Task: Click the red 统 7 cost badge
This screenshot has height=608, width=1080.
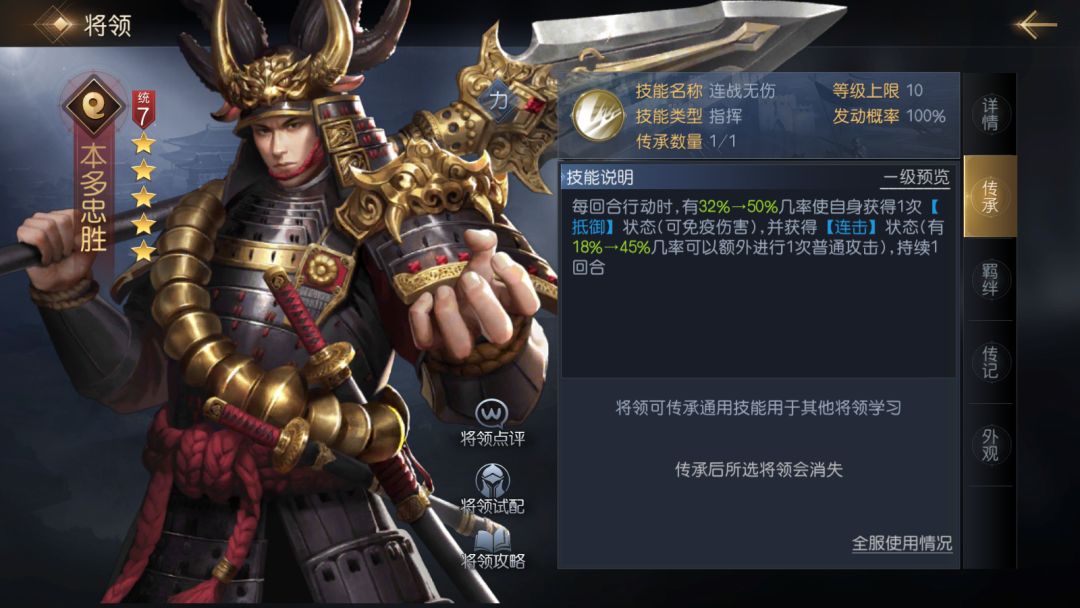Action: (x=143, y=109)
